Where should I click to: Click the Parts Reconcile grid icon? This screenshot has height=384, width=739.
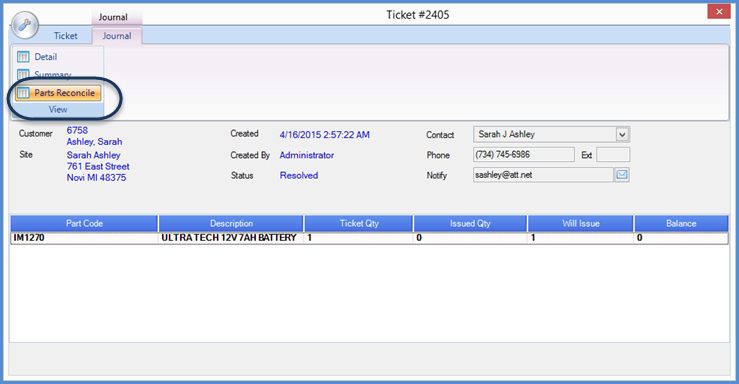coord(23,93)
